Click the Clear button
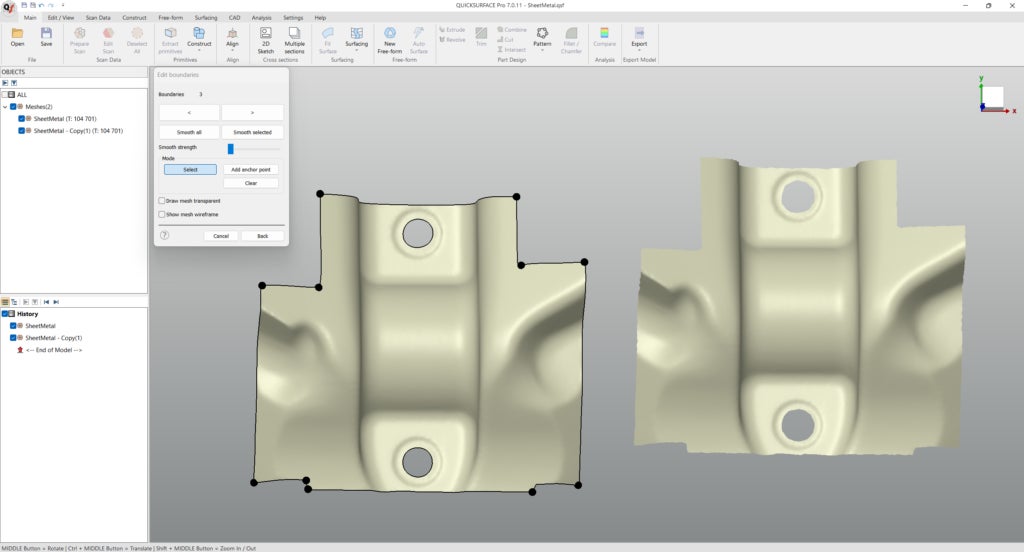The height and width of the screenshot is (552, 1024). pyautogui.click(x=251, y=183)
